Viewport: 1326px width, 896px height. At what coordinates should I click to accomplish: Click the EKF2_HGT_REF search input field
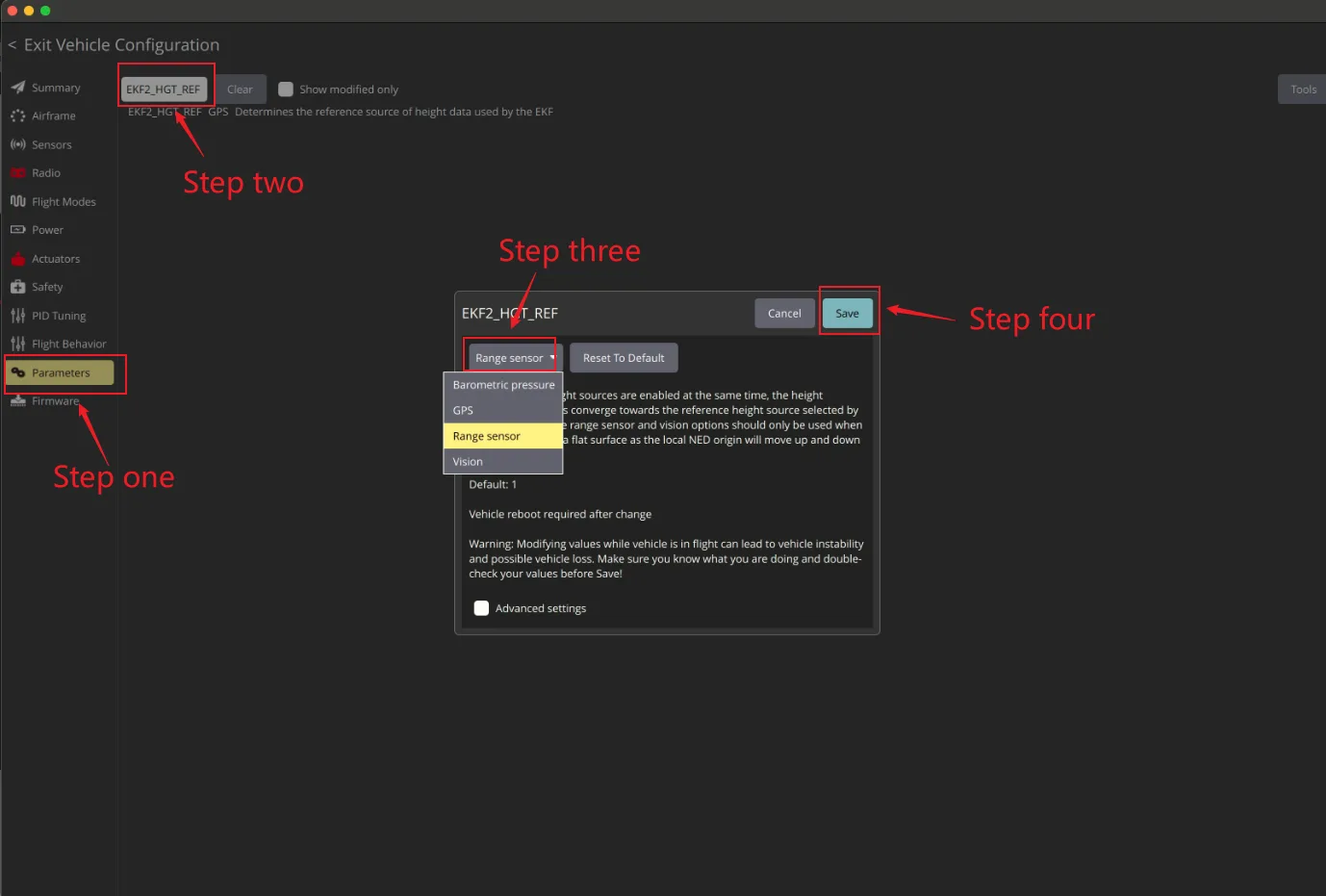pyautogui.click(x=164, y=90)
